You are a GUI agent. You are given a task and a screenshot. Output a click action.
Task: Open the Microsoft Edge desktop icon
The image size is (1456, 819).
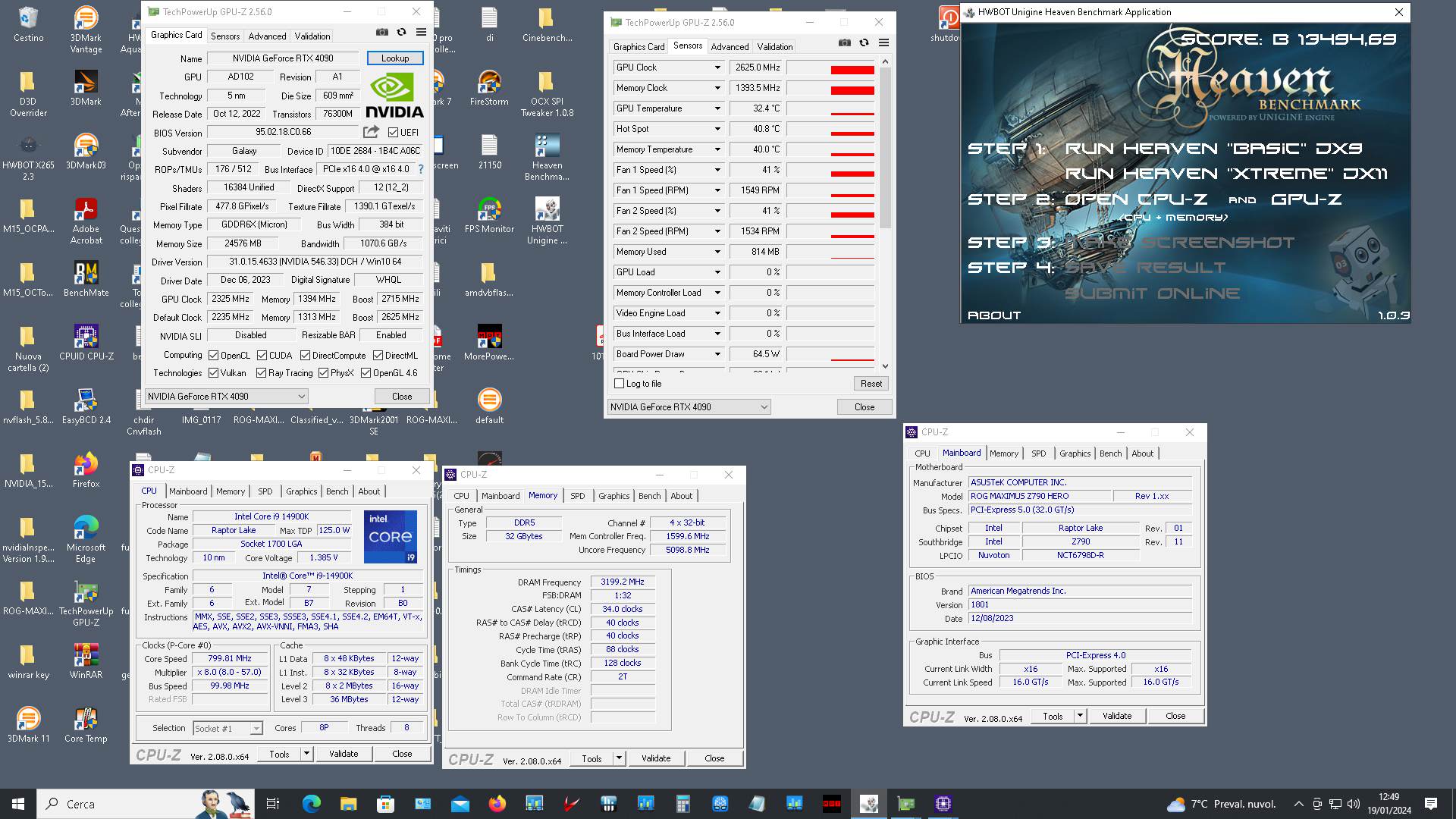click(86, 540)
